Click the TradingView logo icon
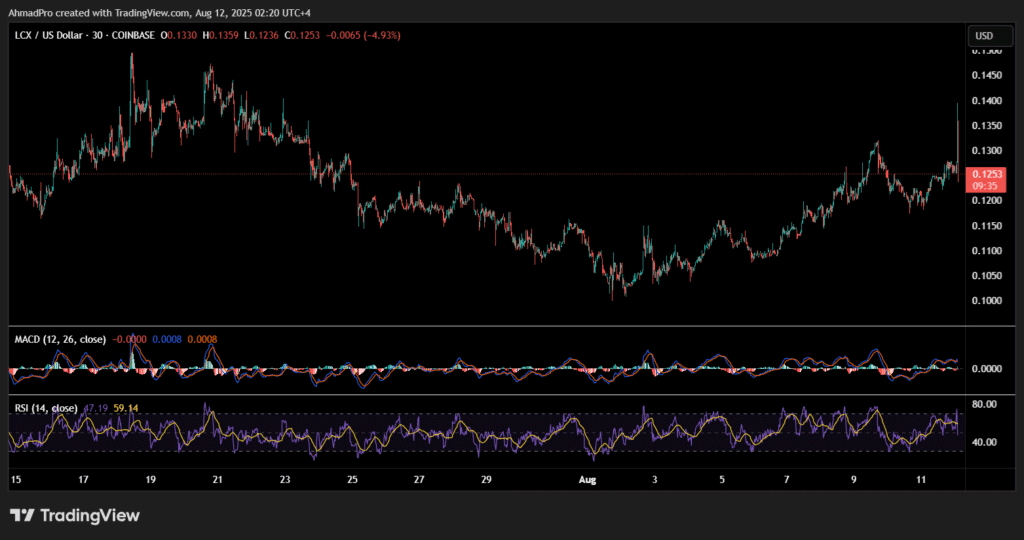The height and width of the screenshot is (540, 1024). 22,516
